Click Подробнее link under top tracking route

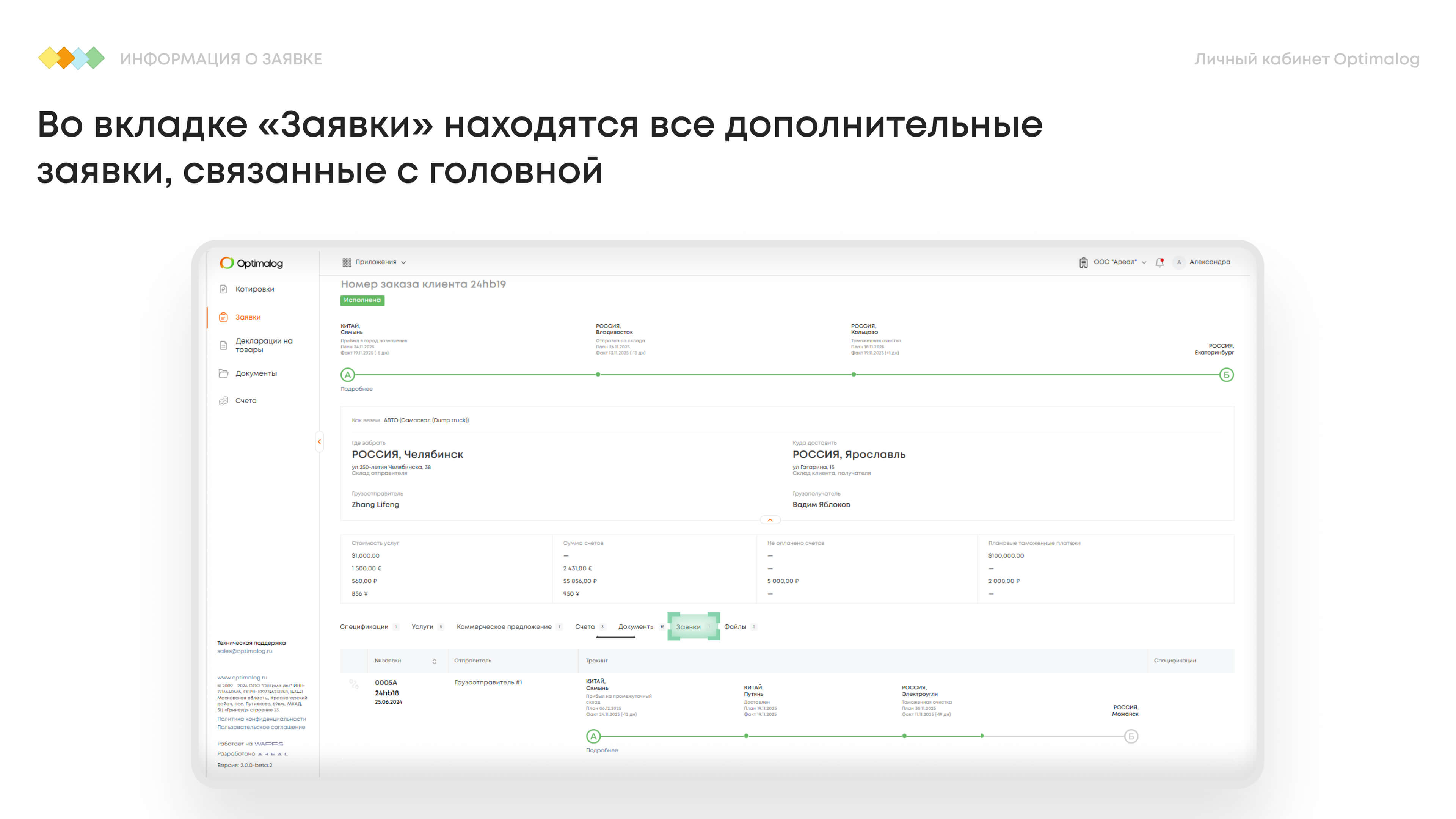(x=356, y=389)
